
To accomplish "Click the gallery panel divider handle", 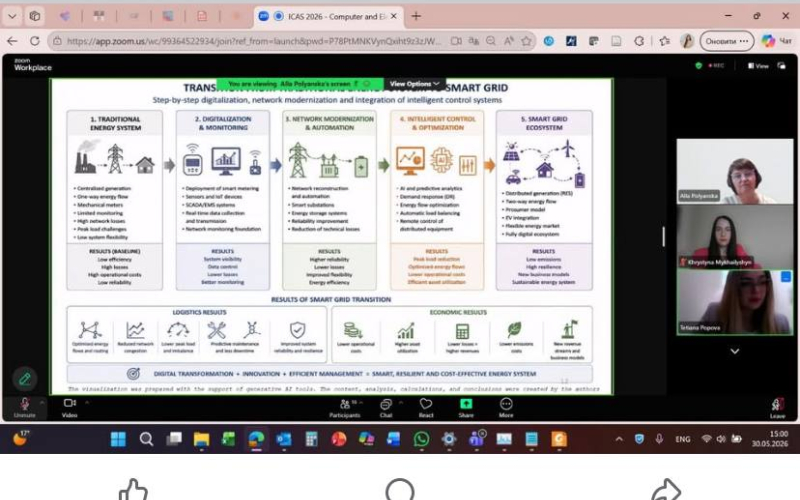I will tap(663, 237).
